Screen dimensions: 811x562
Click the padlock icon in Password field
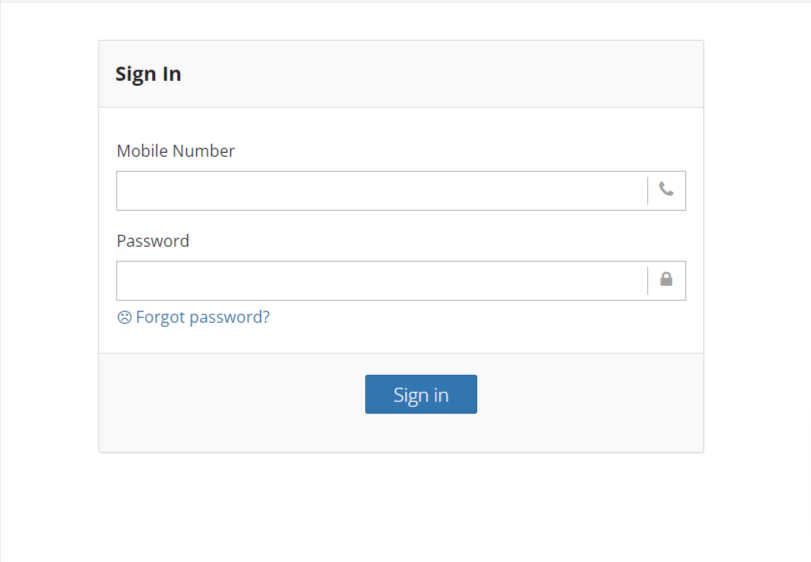click(666, 279)
